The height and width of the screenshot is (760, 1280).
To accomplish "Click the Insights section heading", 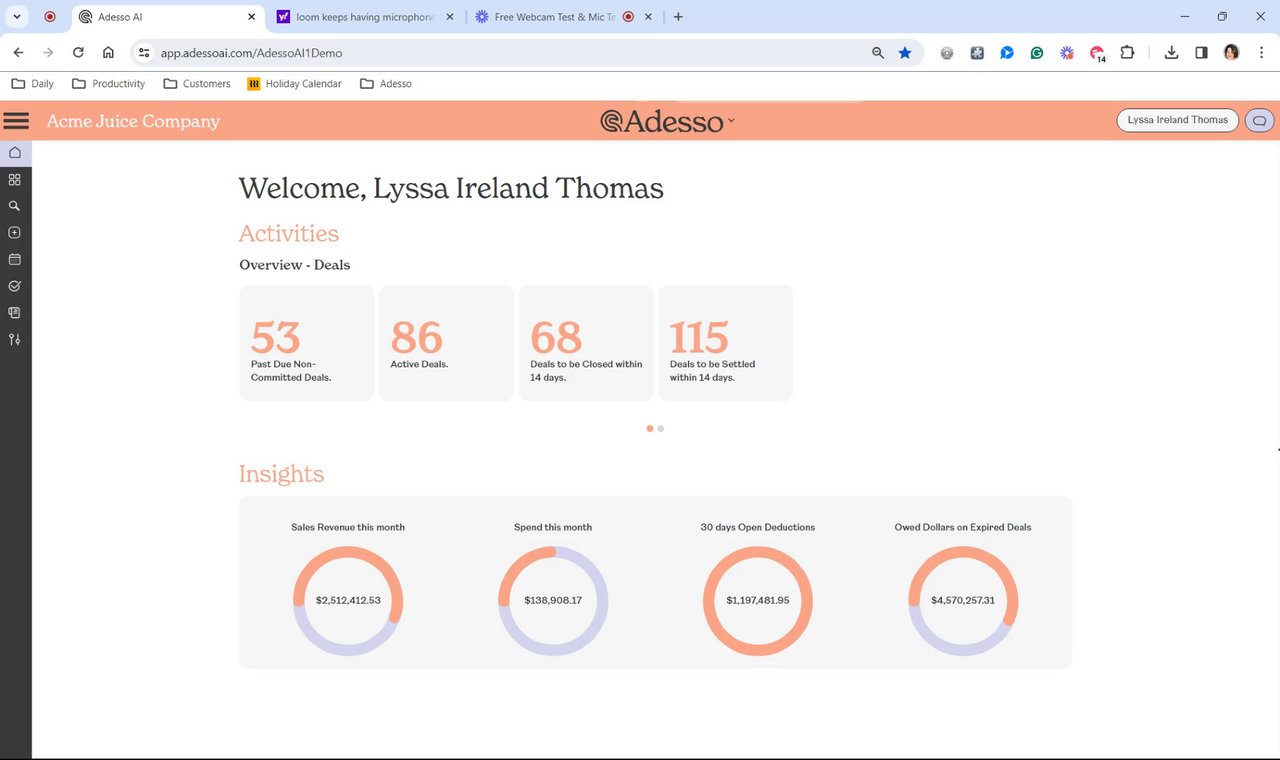I will pyautogui.click(x=281, y=474).
